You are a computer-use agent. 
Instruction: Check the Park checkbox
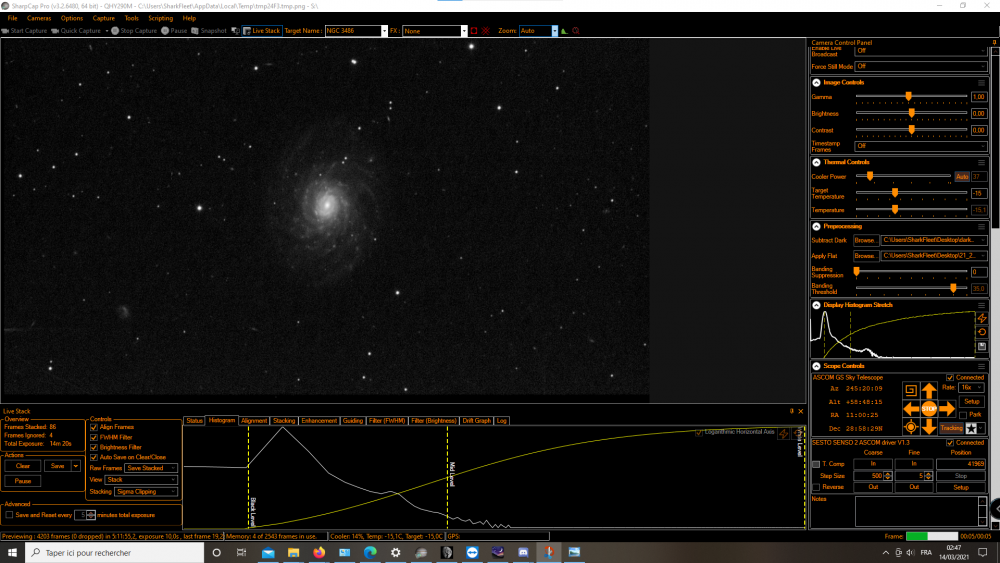[963, 415]
